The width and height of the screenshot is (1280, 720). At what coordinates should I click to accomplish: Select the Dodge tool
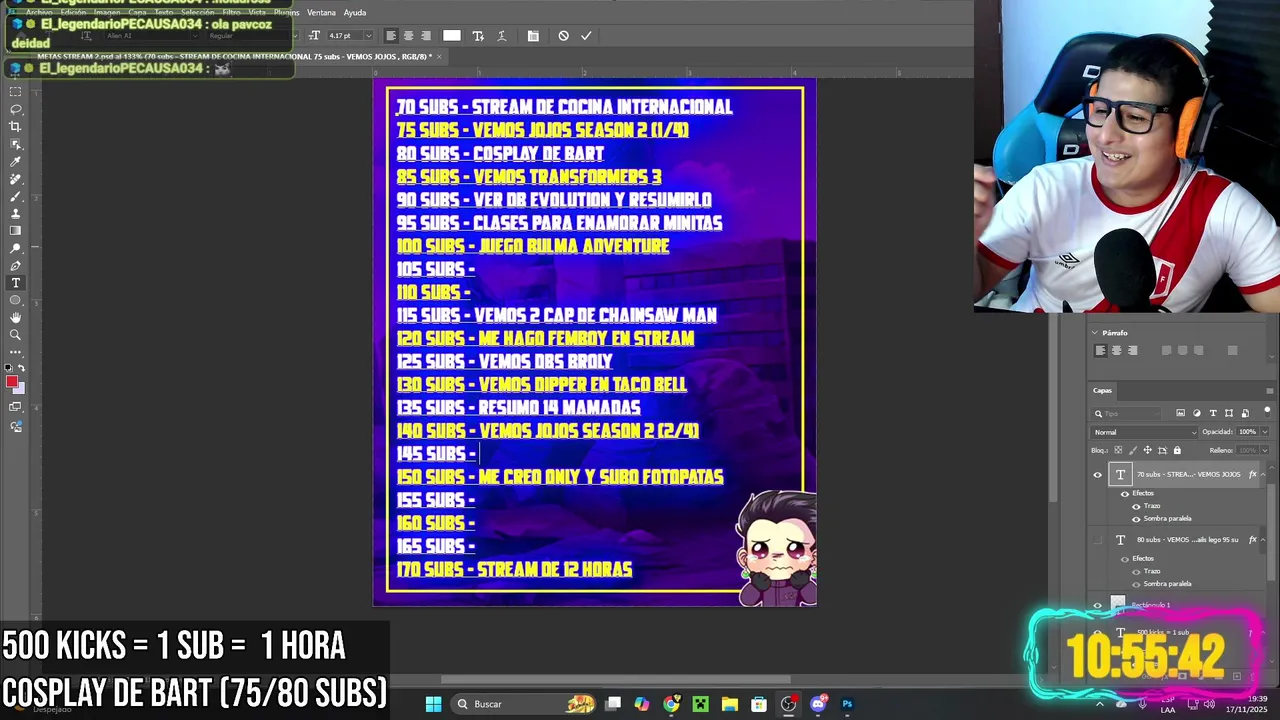15,248
